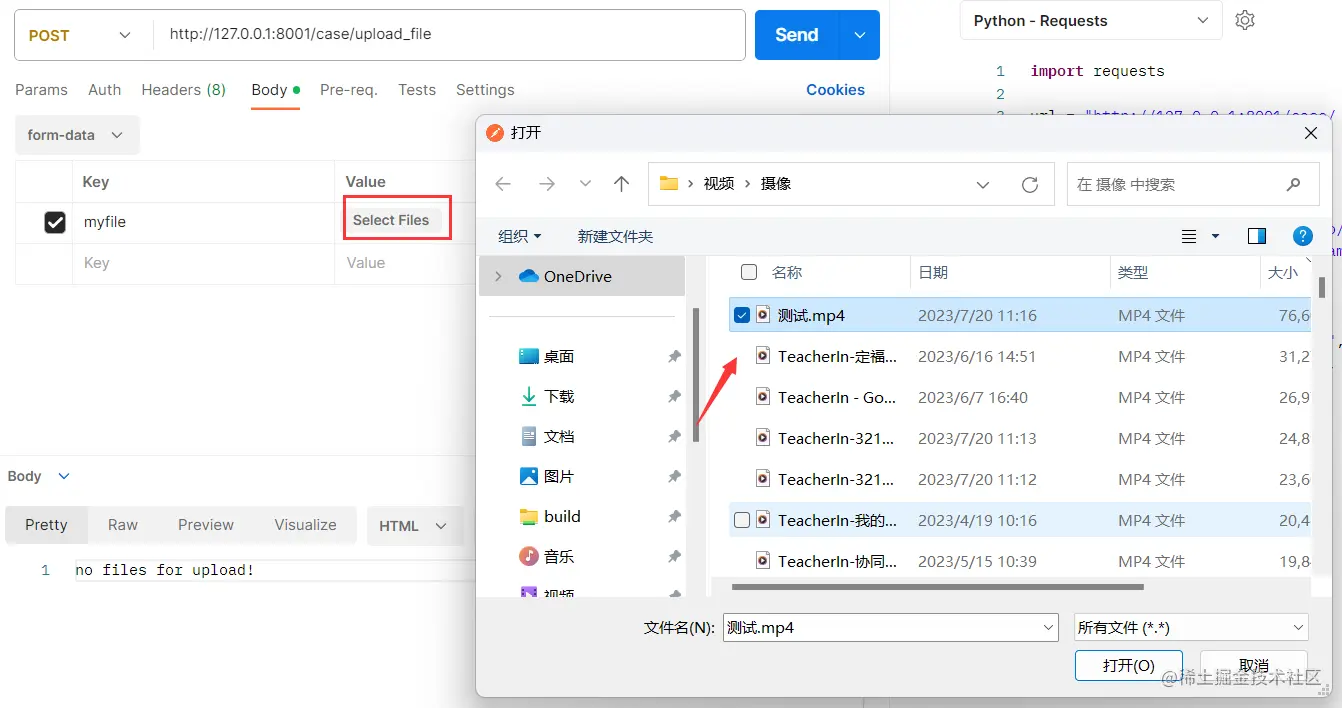Sort files by the 日期 column header

[1010, 272]
